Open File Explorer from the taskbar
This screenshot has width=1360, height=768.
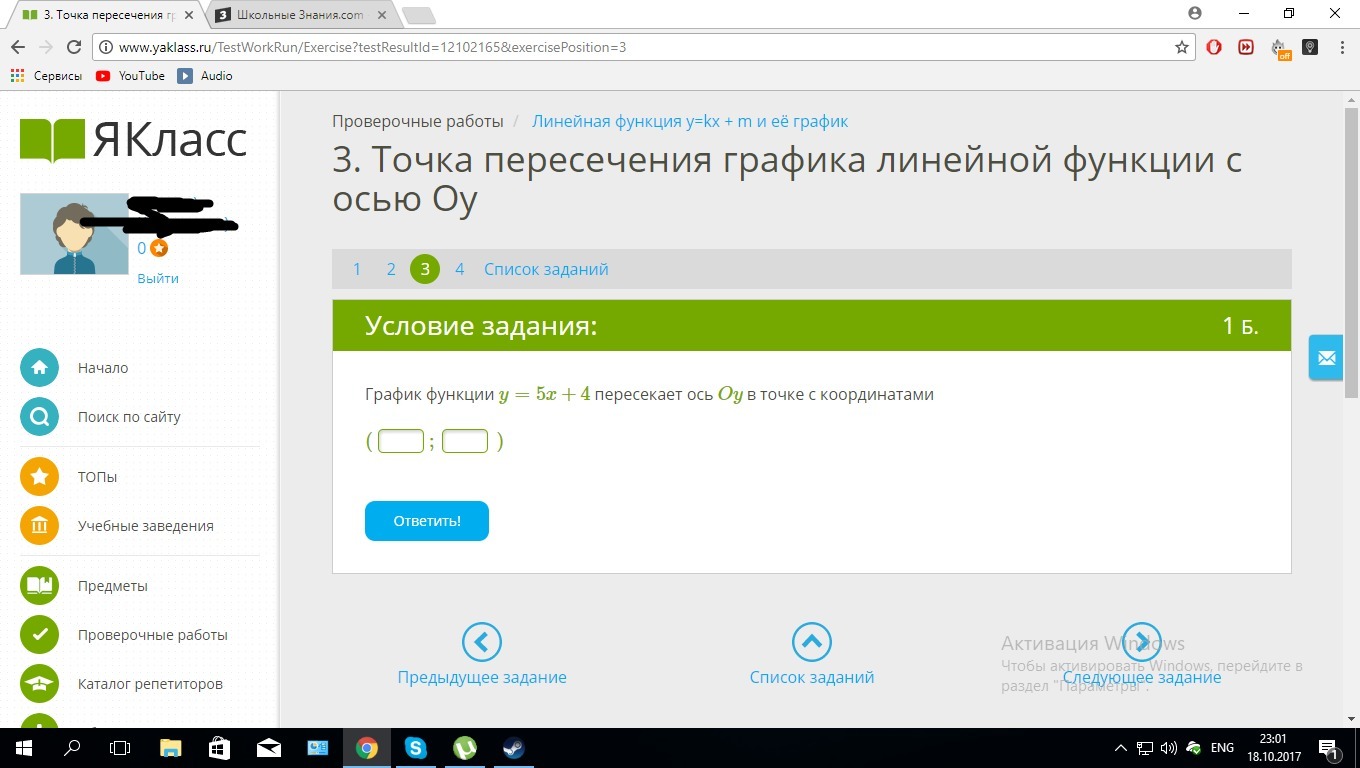(171, 748)
